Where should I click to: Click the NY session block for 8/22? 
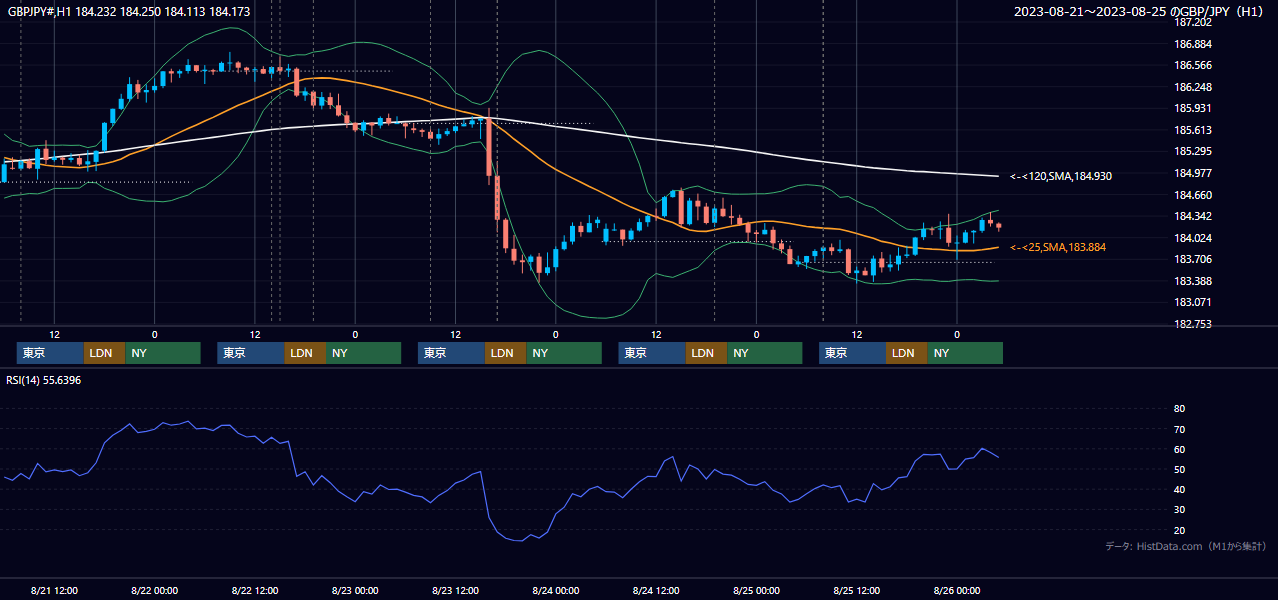pos(363,353)
